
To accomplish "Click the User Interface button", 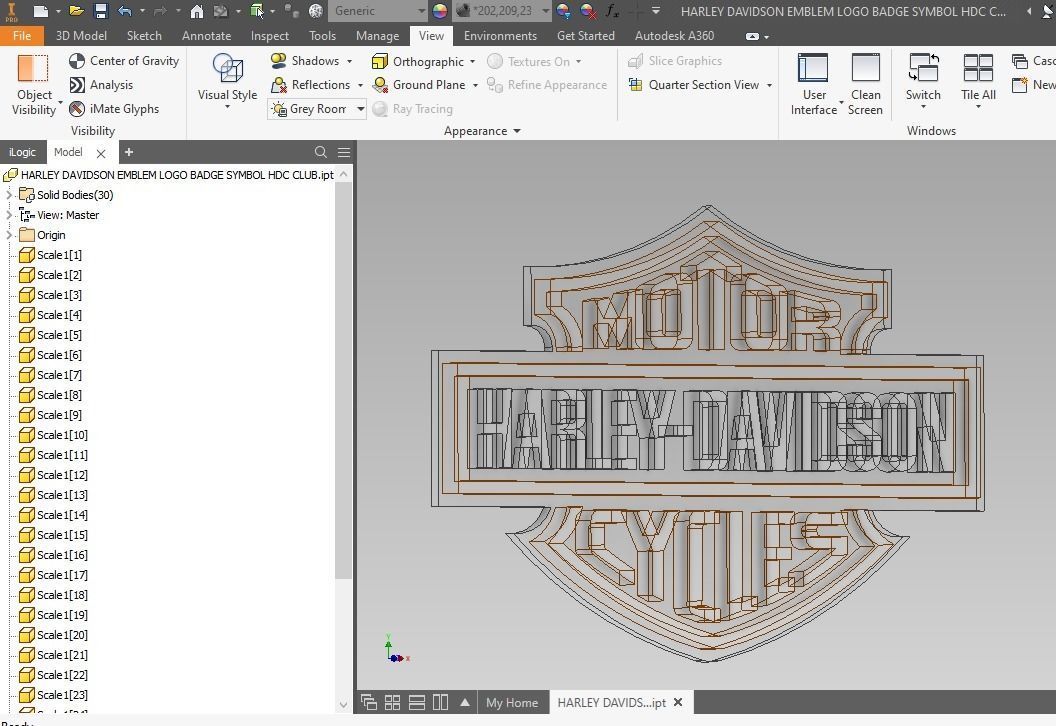I will (814, 84).
